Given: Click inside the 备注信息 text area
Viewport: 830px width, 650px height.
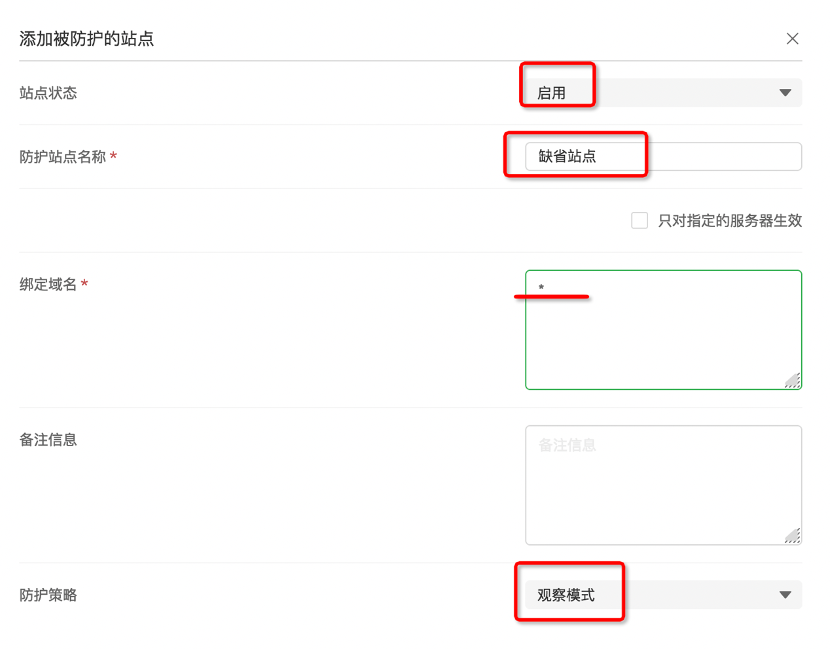Looking at the screenshot, I should click(663, 485).
